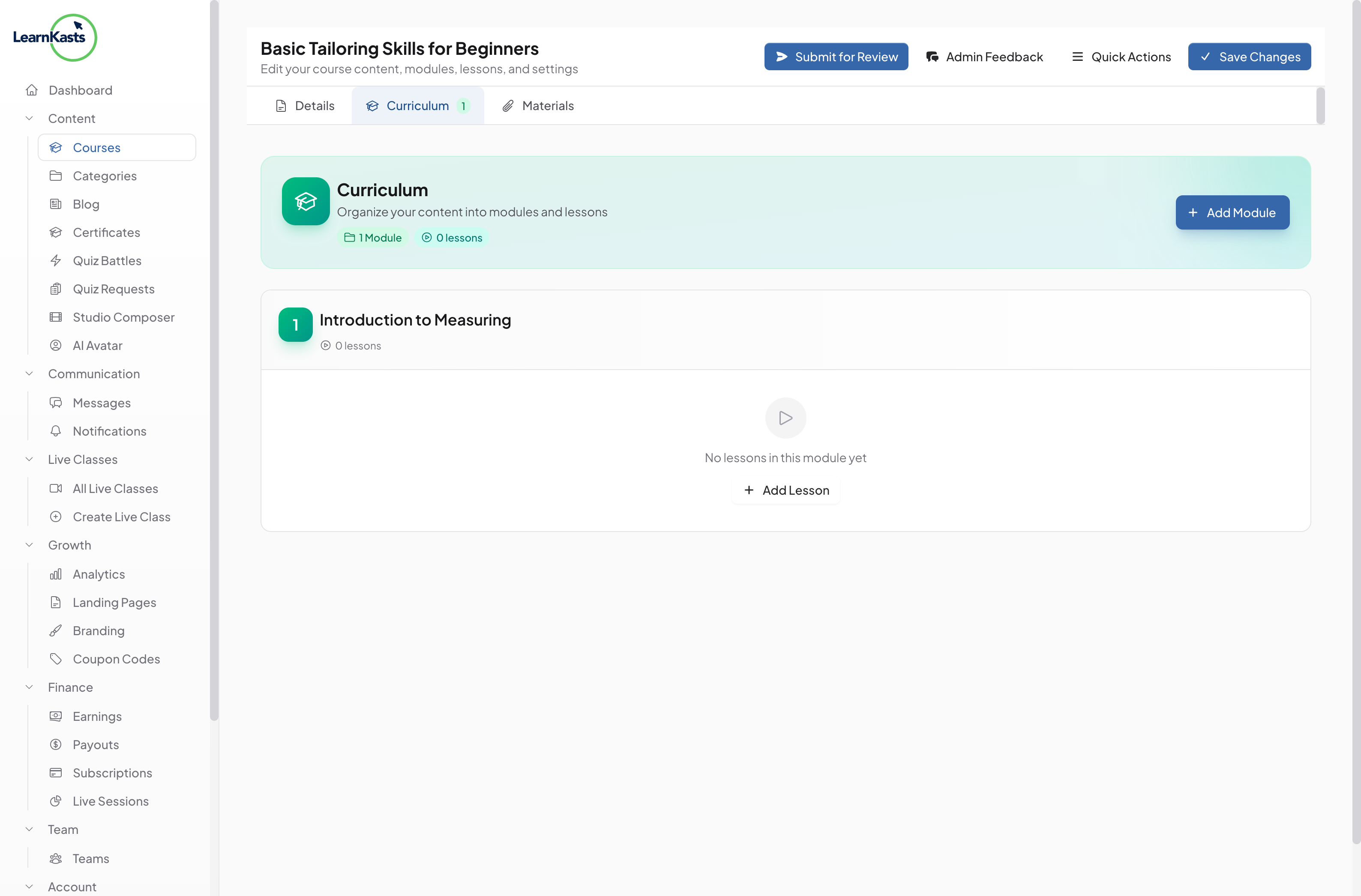Click the Quiz Battles lightning icon
This screenshot has height=896, width=1361.
pos(55,260)
